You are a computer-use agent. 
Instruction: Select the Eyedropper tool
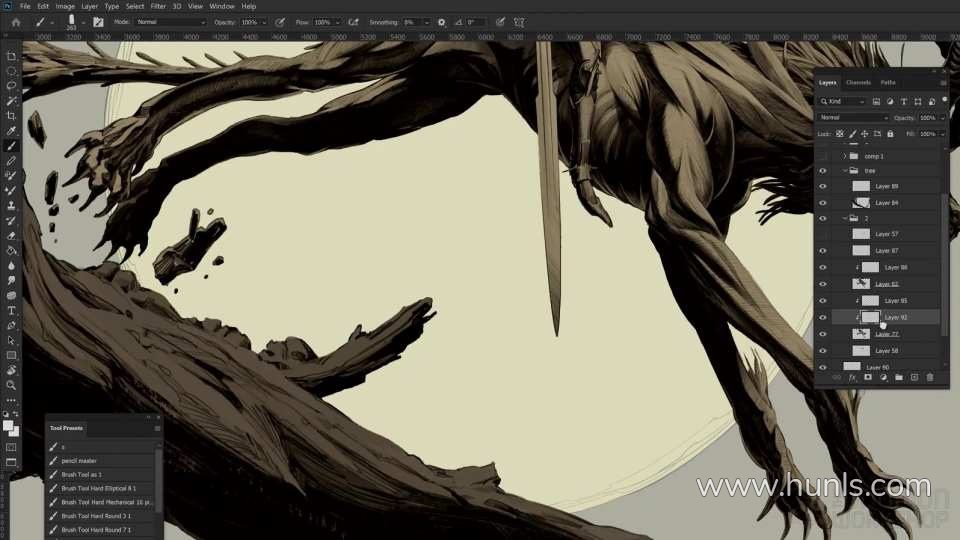(x=12, y=131)
